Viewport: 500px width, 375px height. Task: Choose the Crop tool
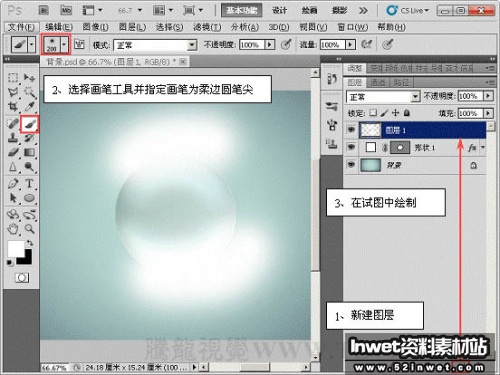13,107
